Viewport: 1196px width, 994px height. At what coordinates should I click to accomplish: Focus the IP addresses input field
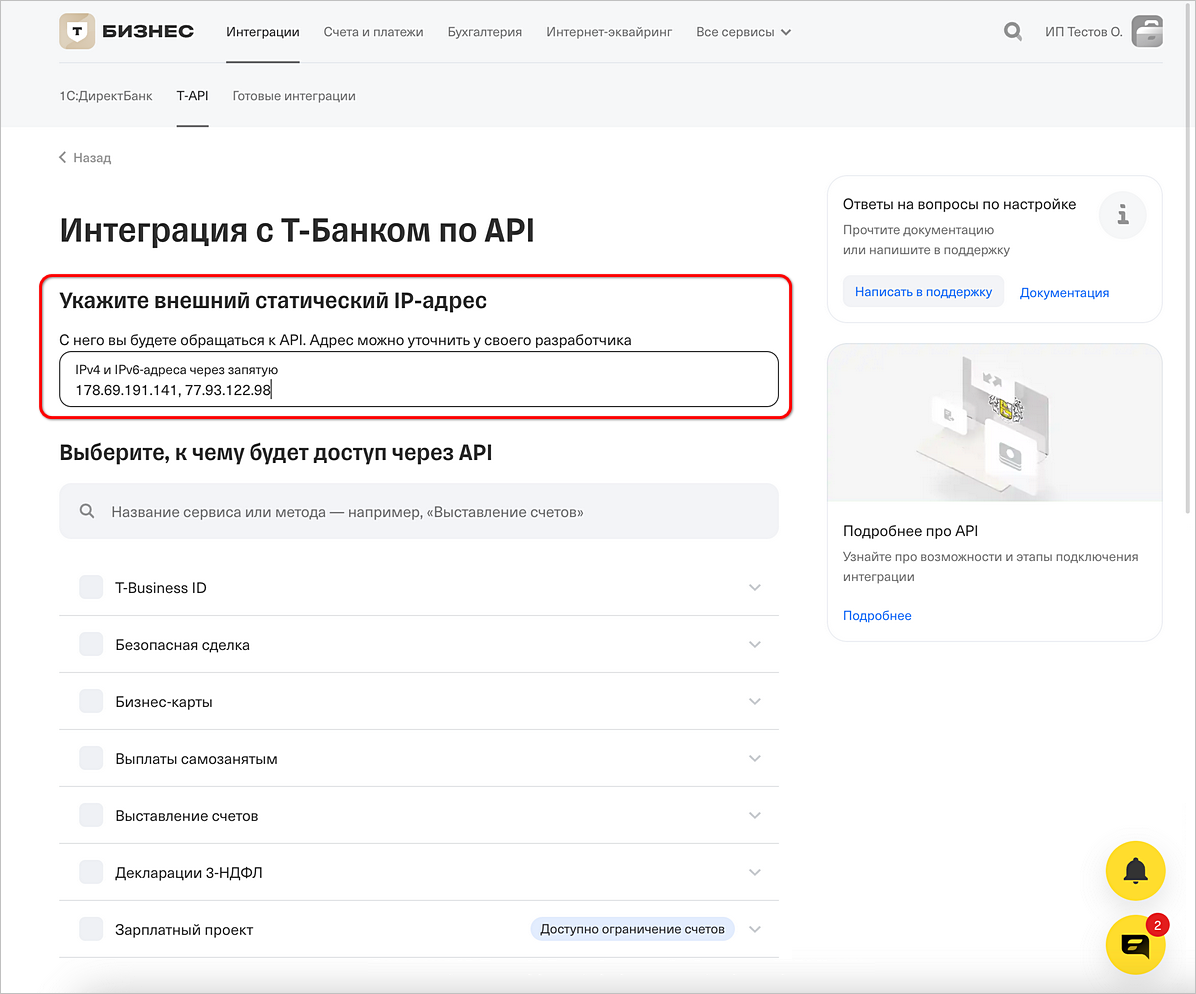(x=419, y=379)
